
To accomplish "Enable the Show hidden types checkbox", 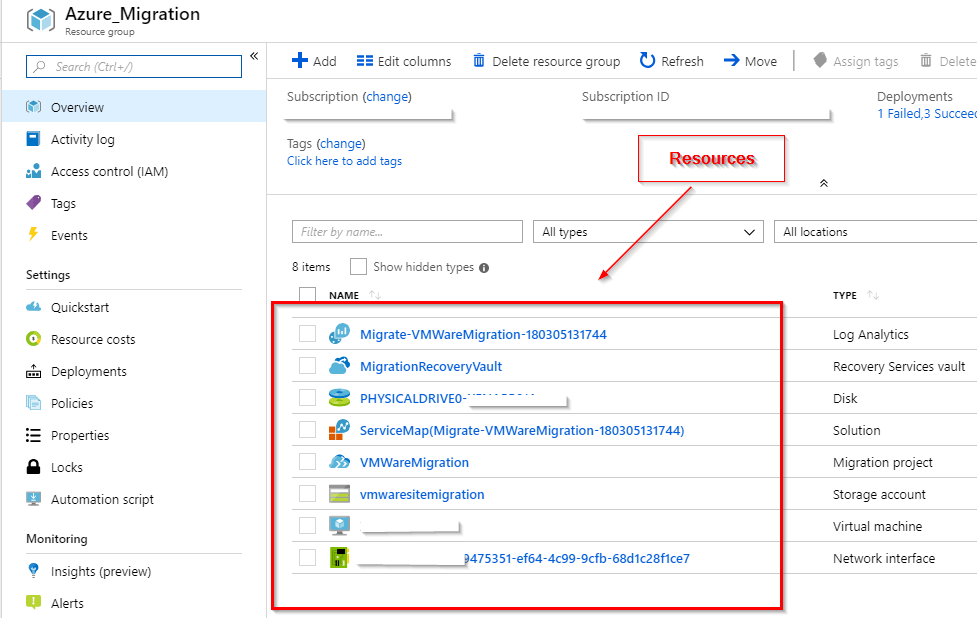I will click(x=358, y=267).
